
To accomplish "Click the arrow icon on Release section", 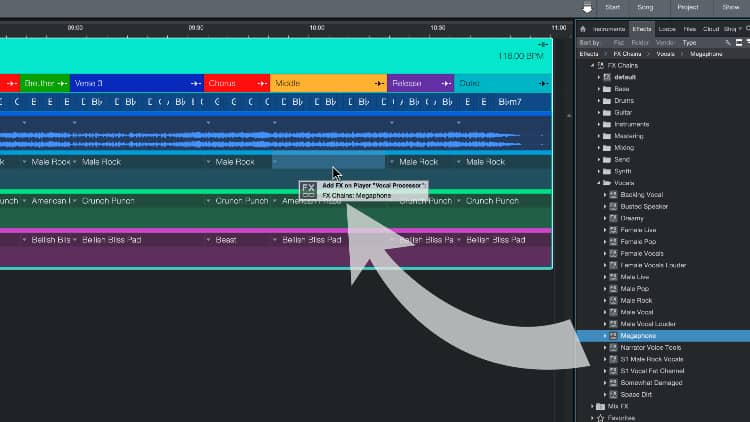I will click(x=446, y=84).
